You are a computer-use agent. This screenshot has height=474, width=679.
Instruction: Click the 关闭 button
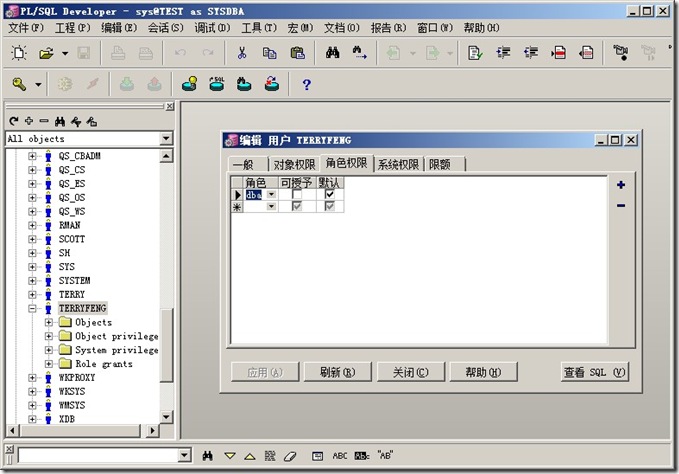tap(410, 372)
